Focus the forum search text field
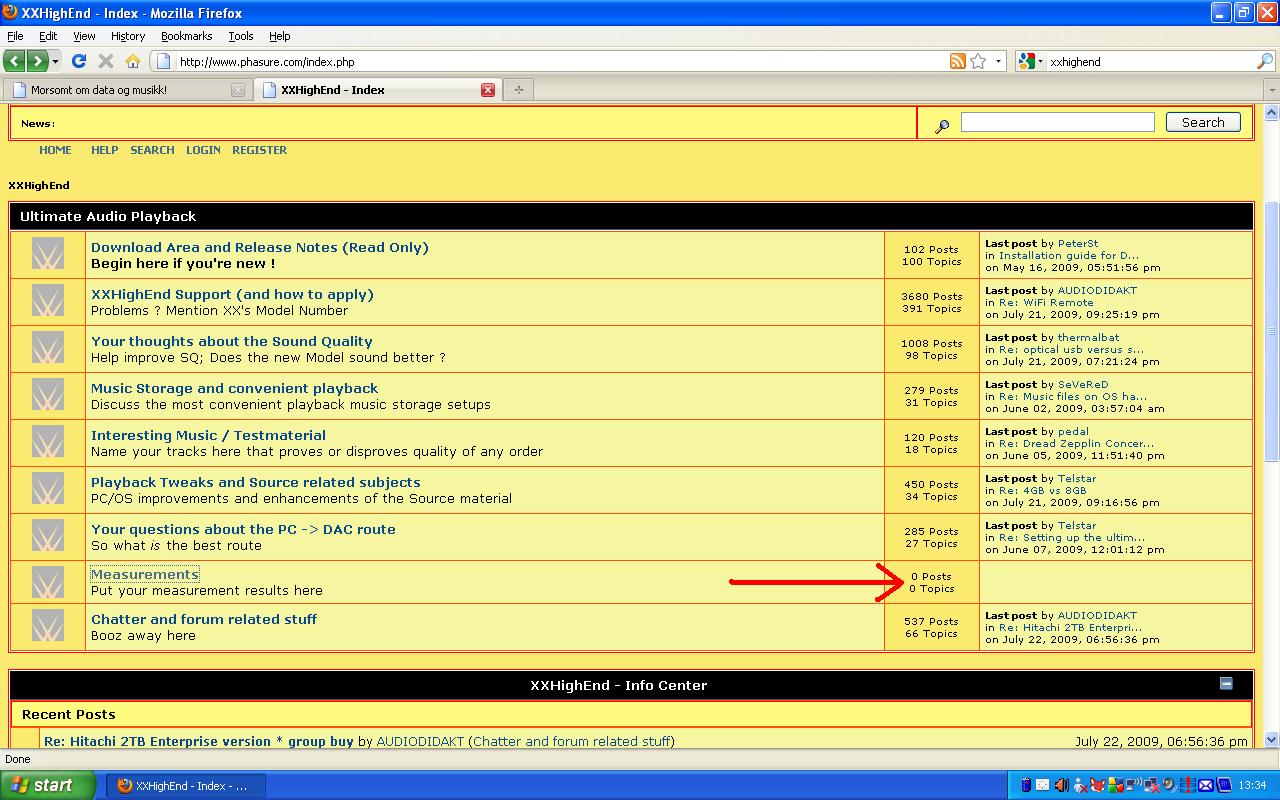The width and height of the screenshot is (1280, 800). click(1057, 122)
